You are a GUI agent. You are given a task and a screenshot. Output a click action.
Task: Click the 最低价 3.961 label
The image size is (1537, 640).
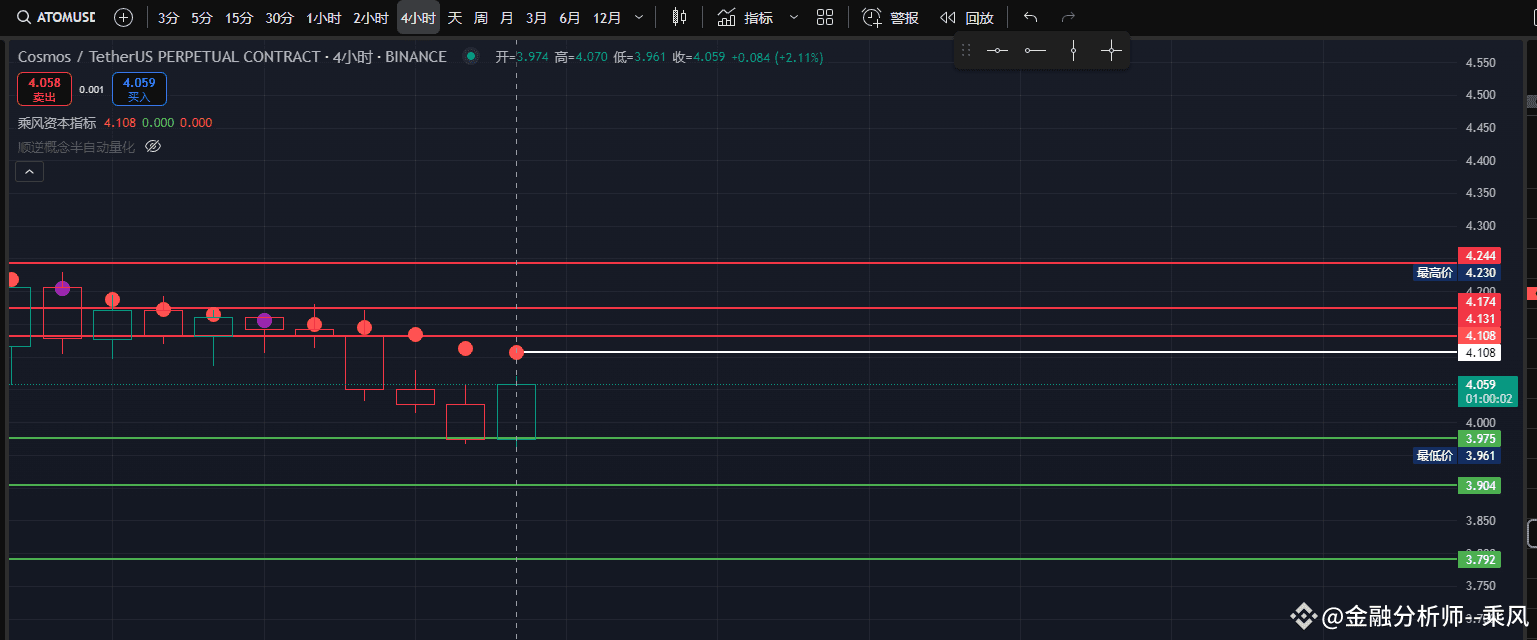[x=1457, y=455]
